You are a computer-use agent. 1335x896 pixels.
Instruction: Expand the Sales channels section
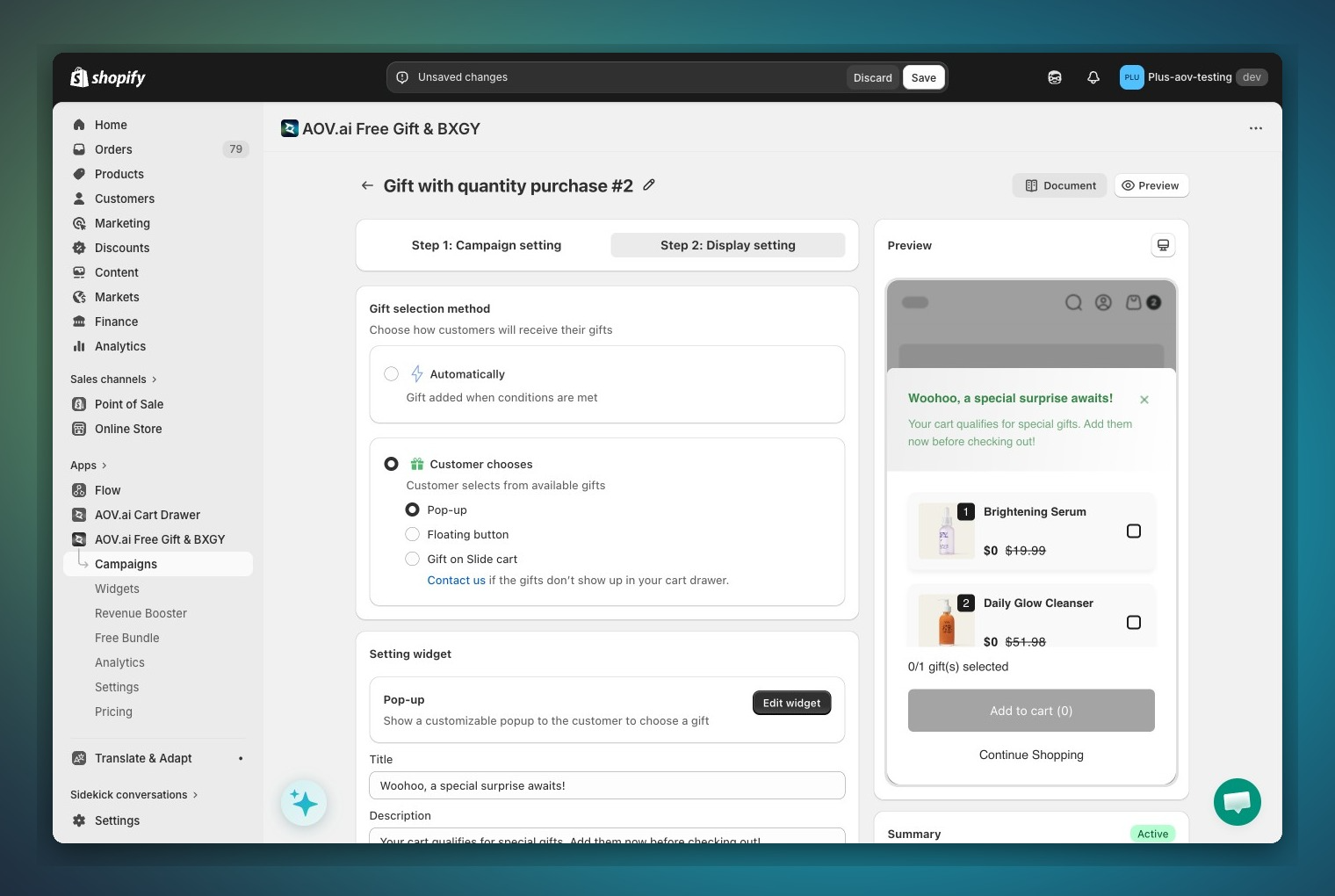[113, 379]
